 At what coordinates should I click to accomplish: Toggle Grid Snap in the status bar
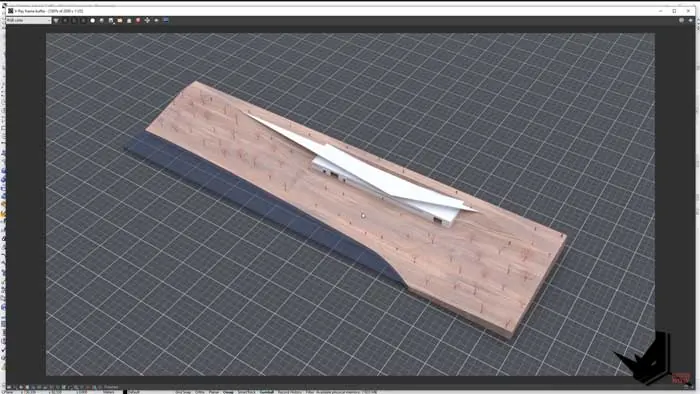coord(183,392)
